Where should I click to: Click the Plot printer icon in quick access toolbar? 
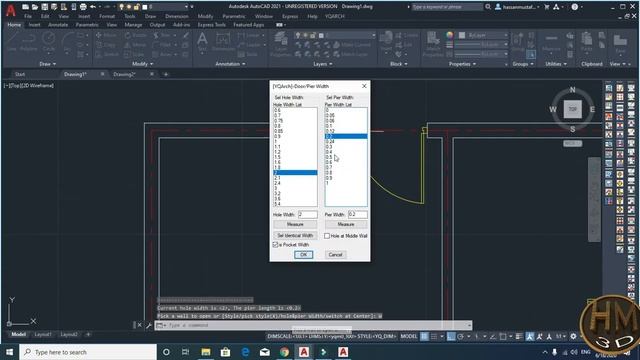(83, 7)
